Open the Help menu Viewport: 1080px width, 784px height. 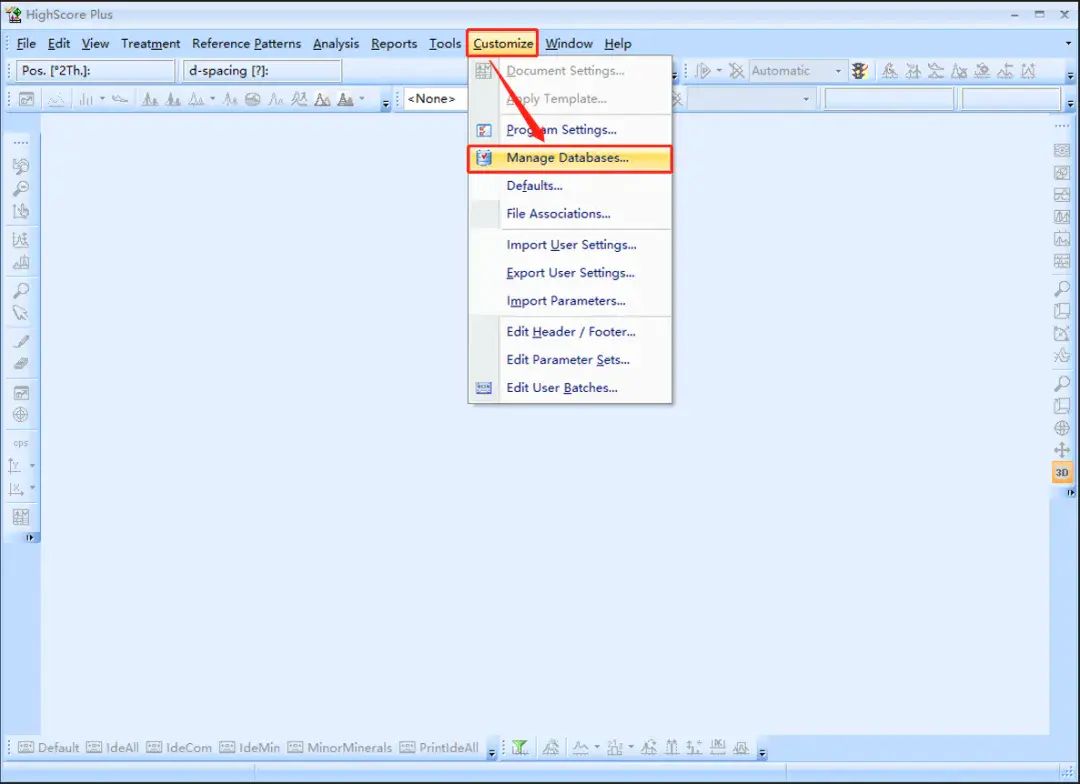tap(618, 43)
